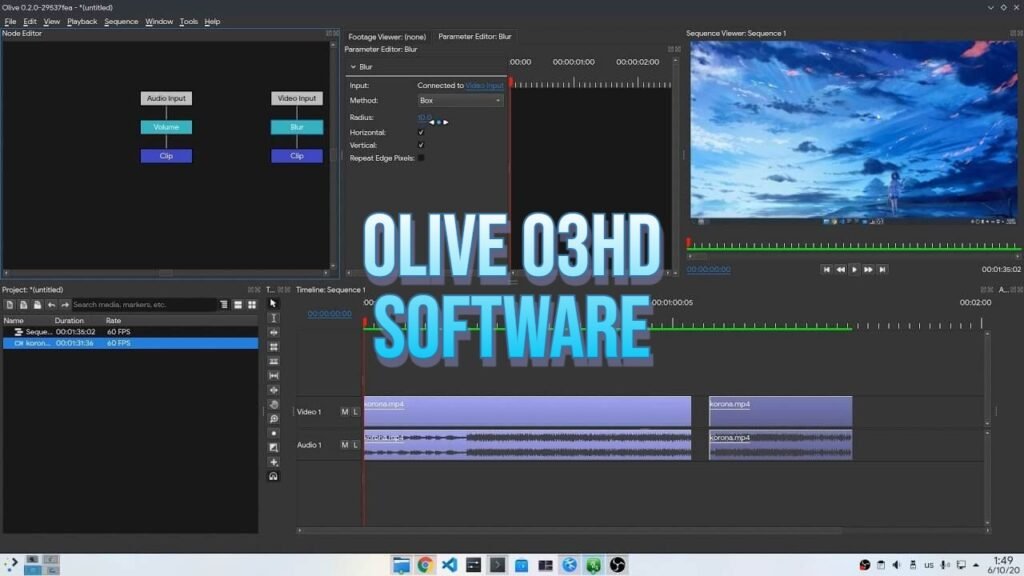This screenshot has width=1024, height=576.
Task: Open the blur Method dropdown showing Box
Action: [460, 100]
